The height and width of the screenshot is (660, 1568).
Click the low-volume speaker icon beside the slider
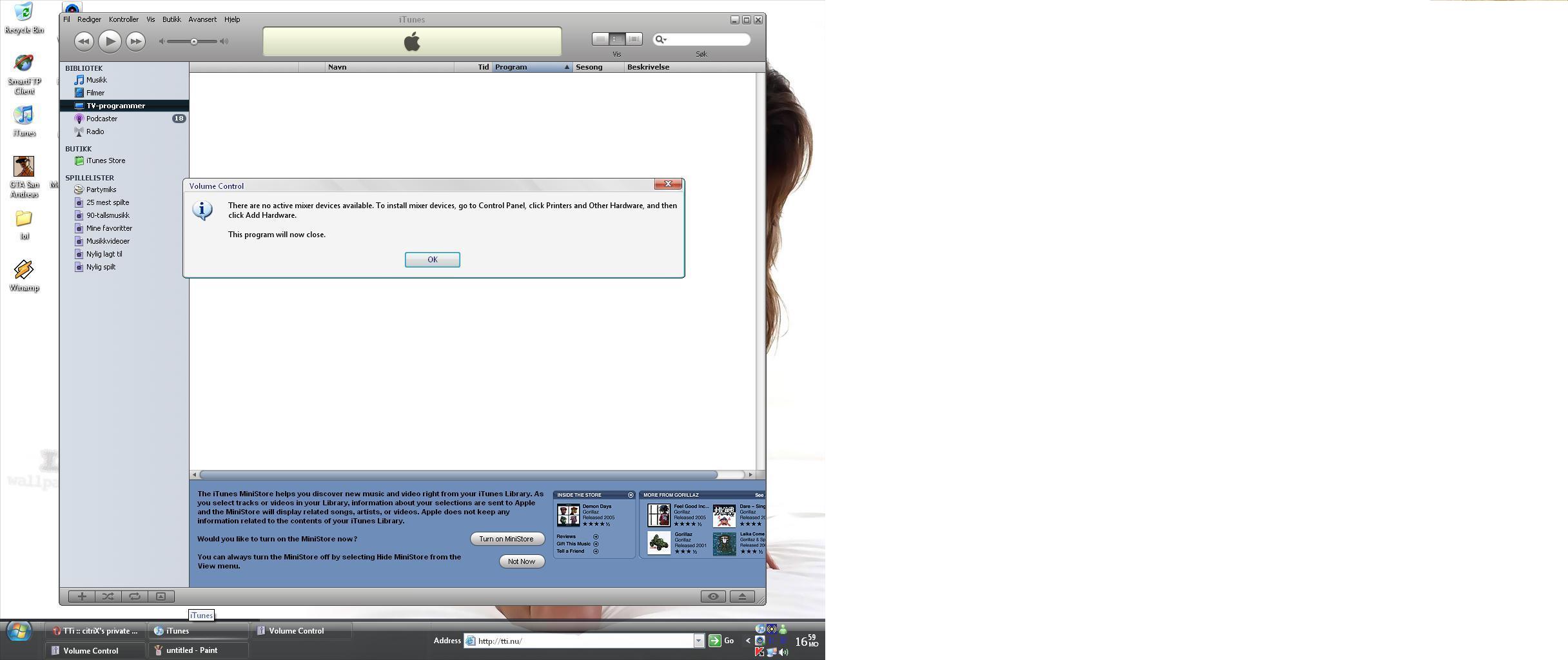162,41
